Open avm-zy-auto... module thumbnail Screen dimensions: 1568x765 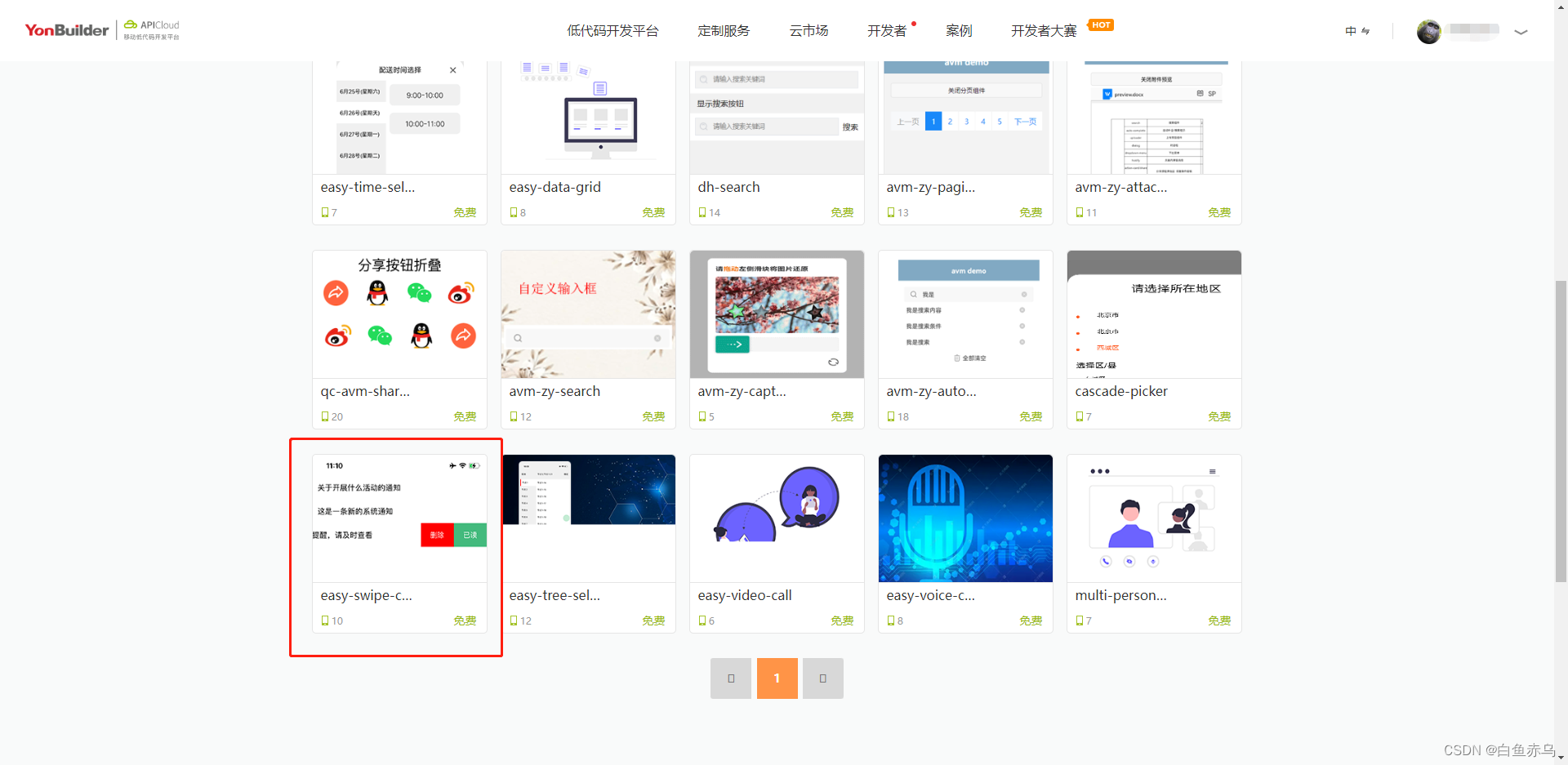(965, 314)
